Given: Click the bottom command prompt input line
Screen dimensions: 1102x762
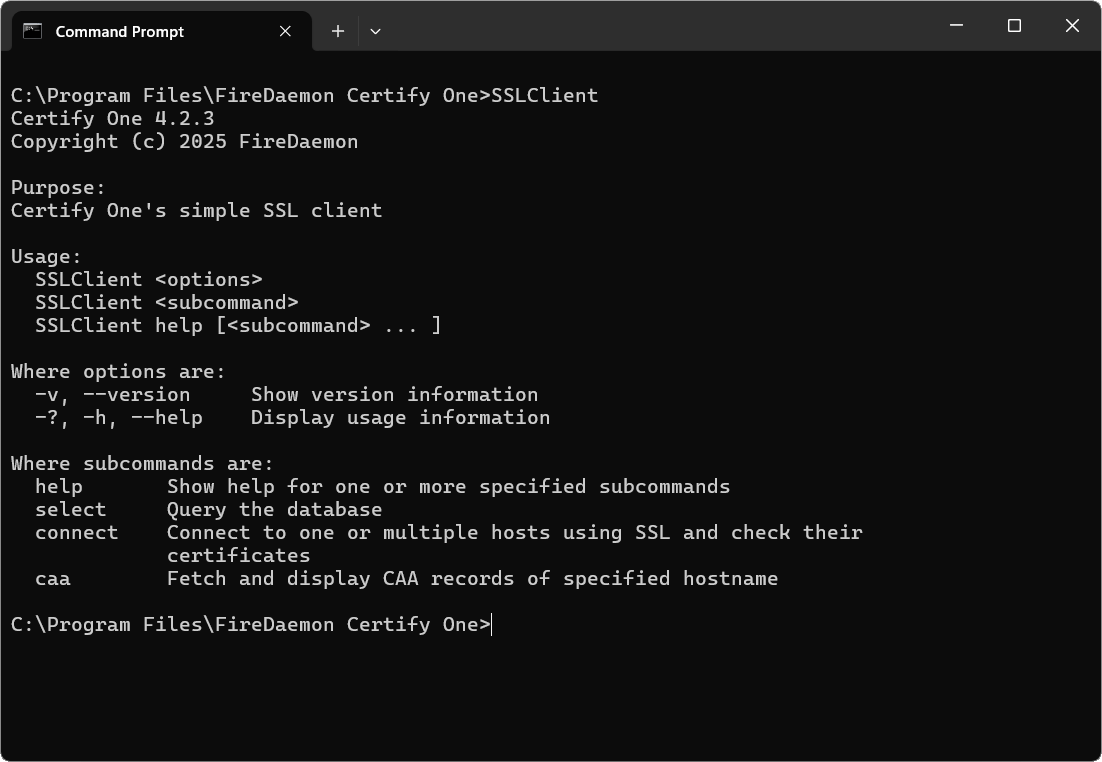Looking at the screenshot, I should tap(251, 624).
